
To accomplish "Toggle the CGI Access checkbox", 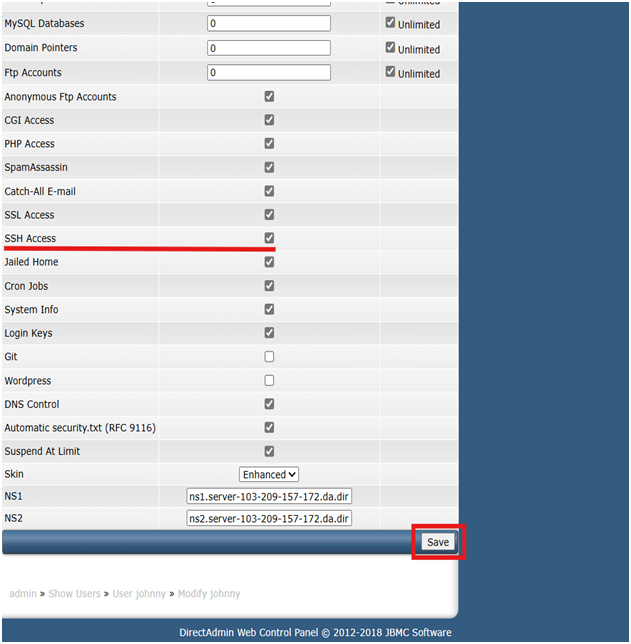I will pyautogui.click(x=269, y=120).
